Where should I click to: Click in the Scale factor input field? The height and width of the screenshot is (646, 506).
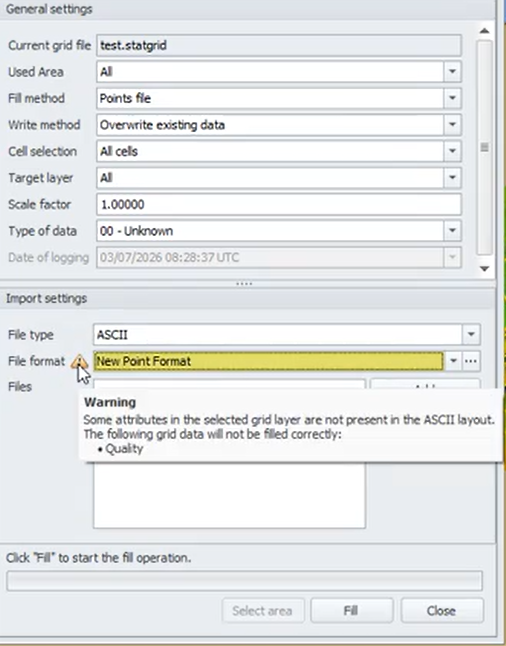[x=279, y=204]
